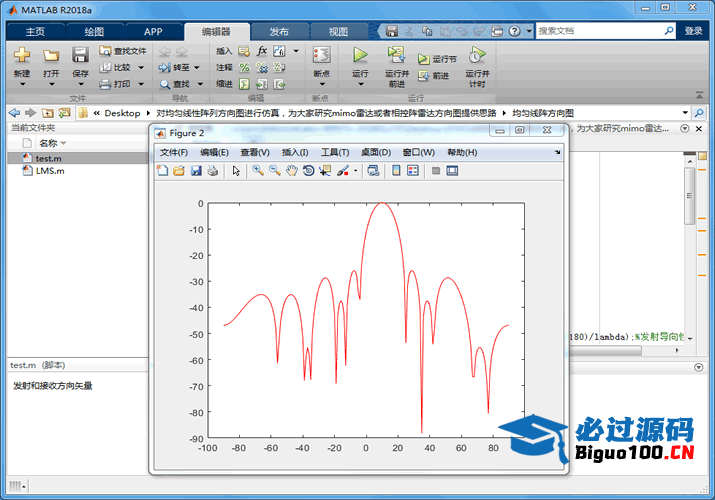This screenshot has width=715, height=500.
Task: Click the Print (打印) button
Action: point(116,84)
